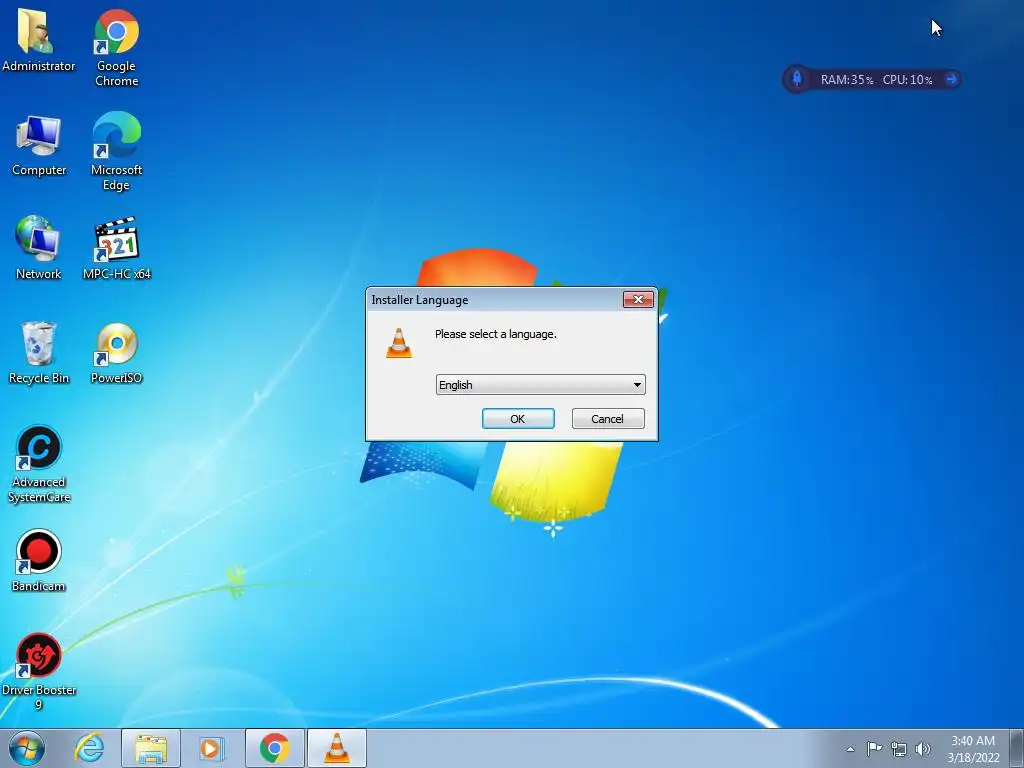
Task: Select the Bandicam desktop shortcut
Action: pos(39,560)
